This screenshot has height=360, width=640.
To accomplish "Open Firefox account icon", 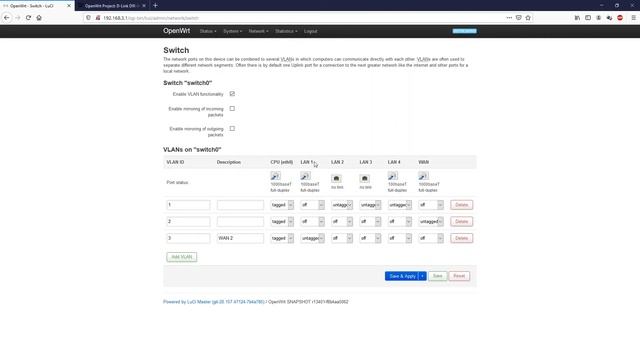I will (x=598, y=18).
